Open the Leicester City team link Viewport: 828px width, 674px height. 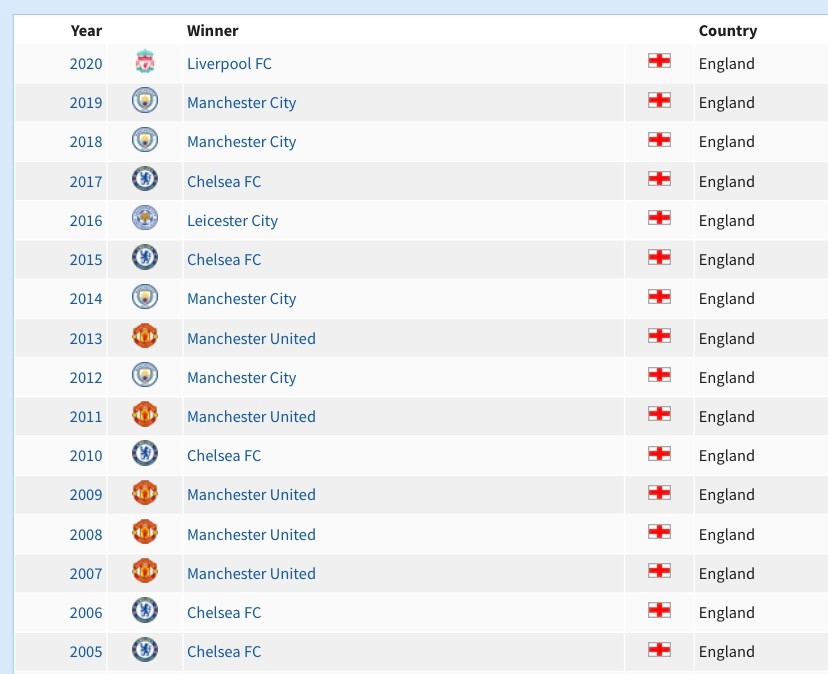(x=232, y=220)
